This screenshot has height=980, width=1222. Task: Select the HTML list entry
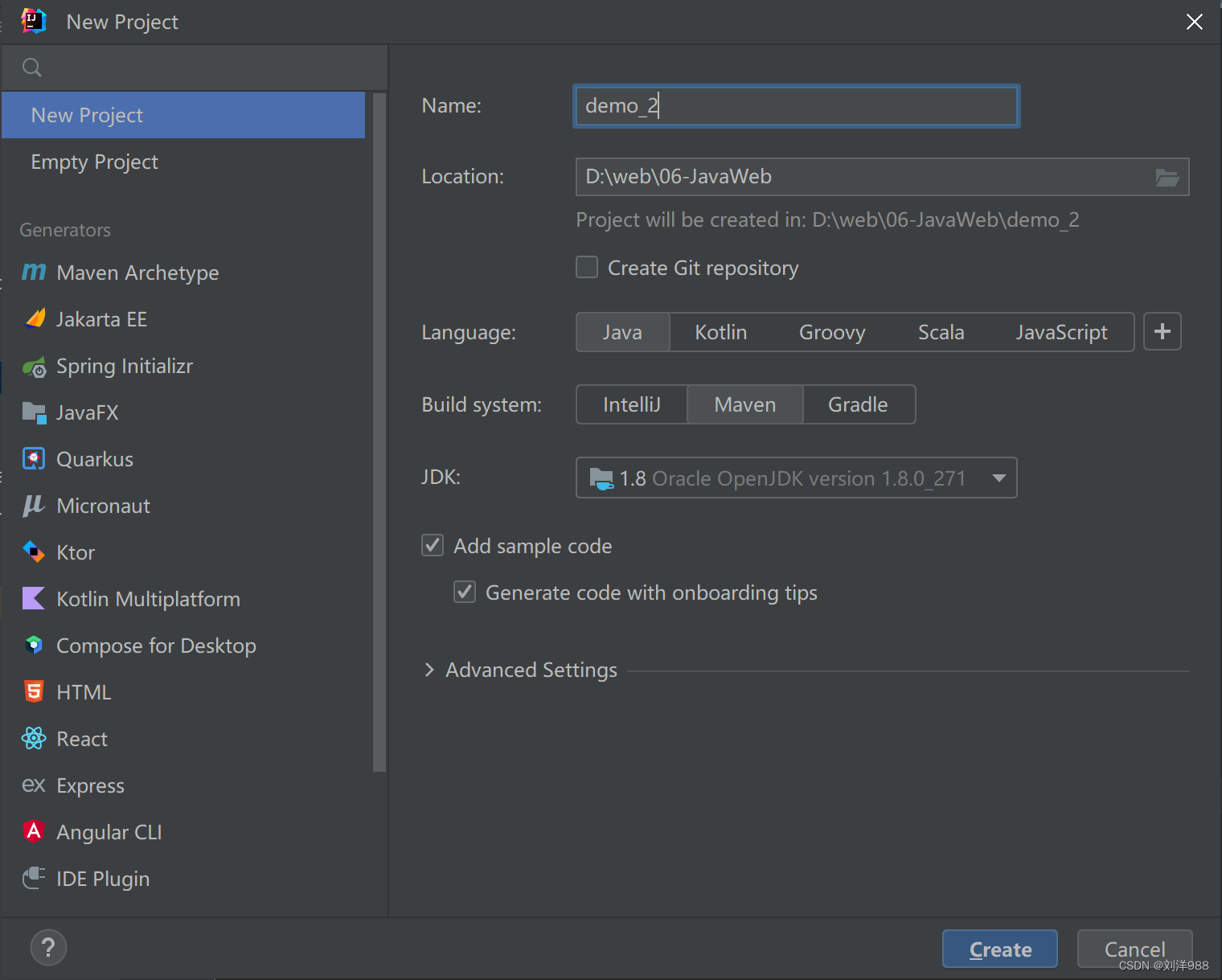183,692
